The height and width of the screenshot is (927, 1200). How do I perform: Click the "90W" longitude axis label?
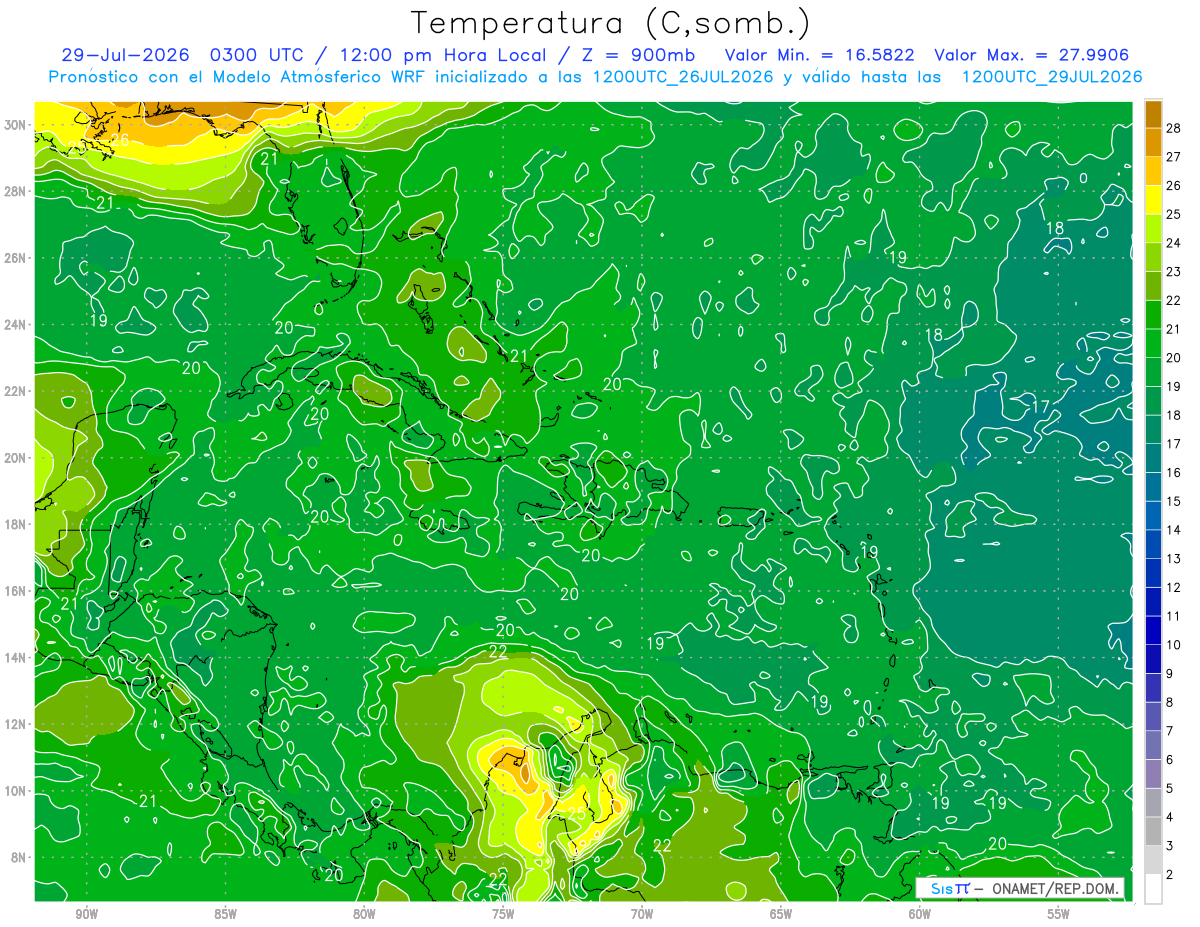[87, 914]
